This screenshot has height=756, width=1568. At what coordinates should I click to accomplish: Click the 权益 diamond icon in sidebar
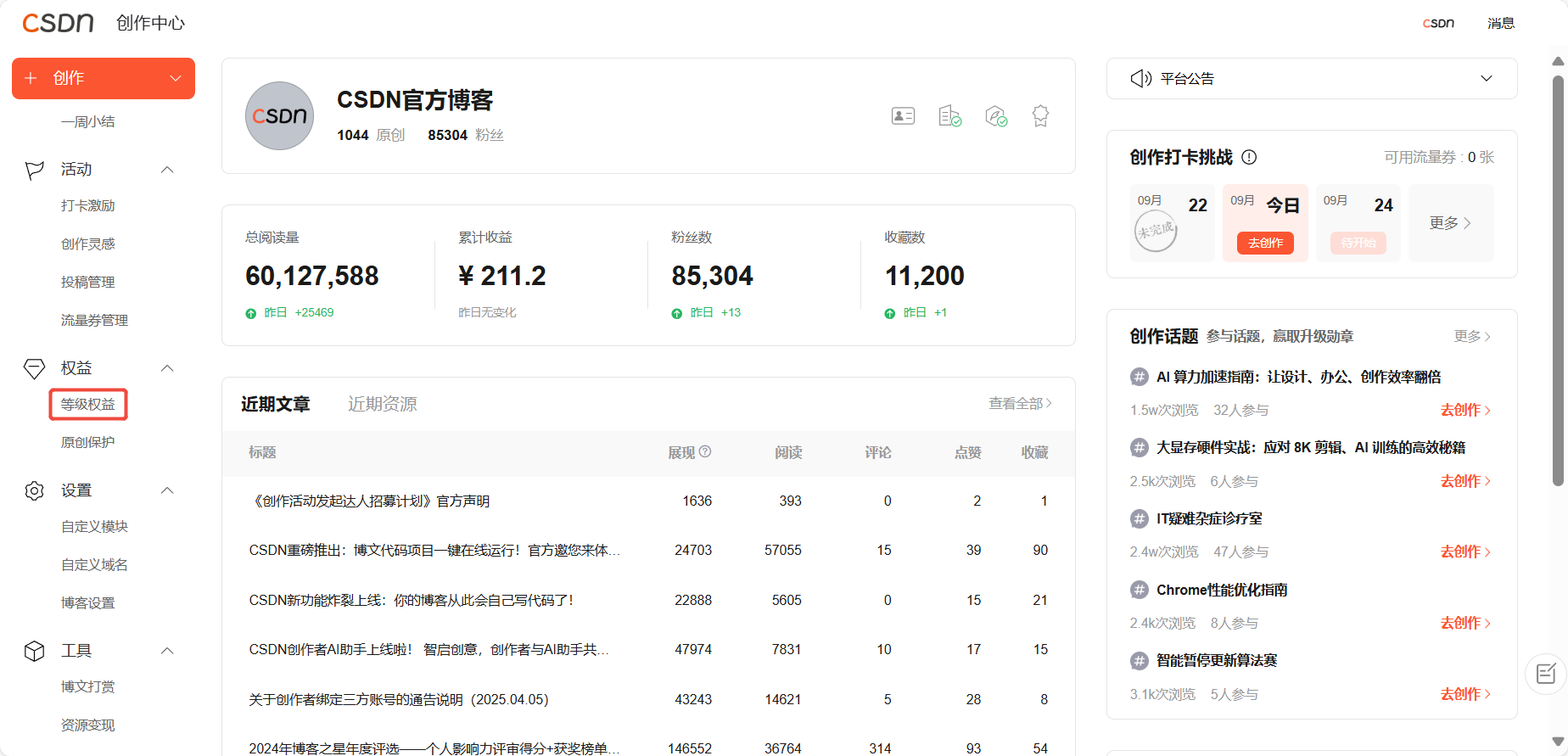click(x=34, y=368)
